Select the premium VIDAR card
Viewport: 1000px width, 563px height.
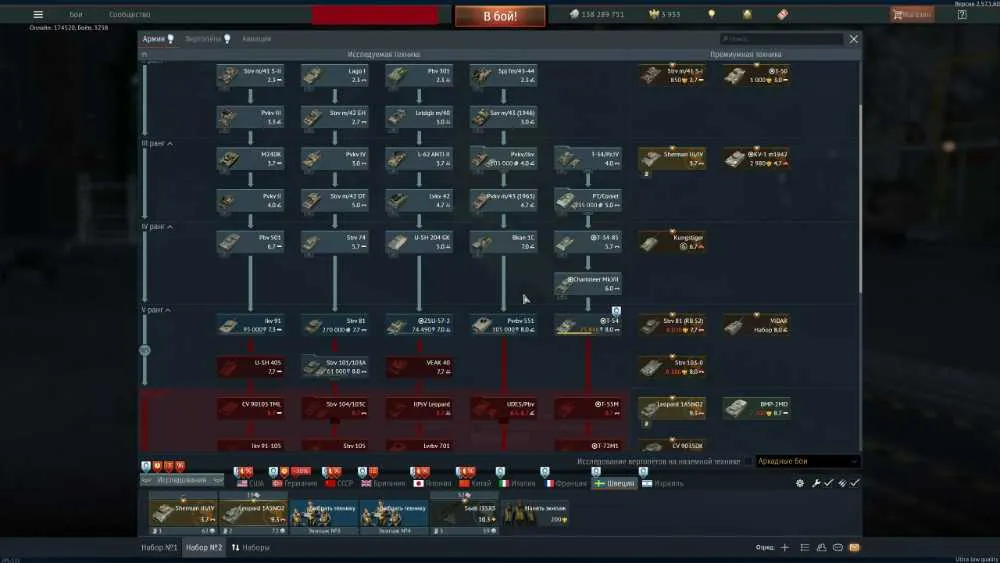pyautogui.click(x=756, y=325)
